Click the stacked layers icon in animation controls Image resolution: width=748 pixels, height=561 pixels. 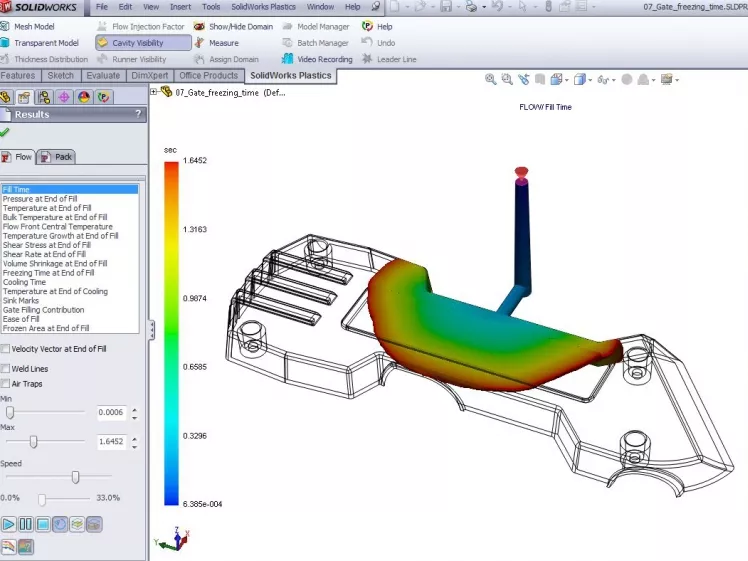77,524
